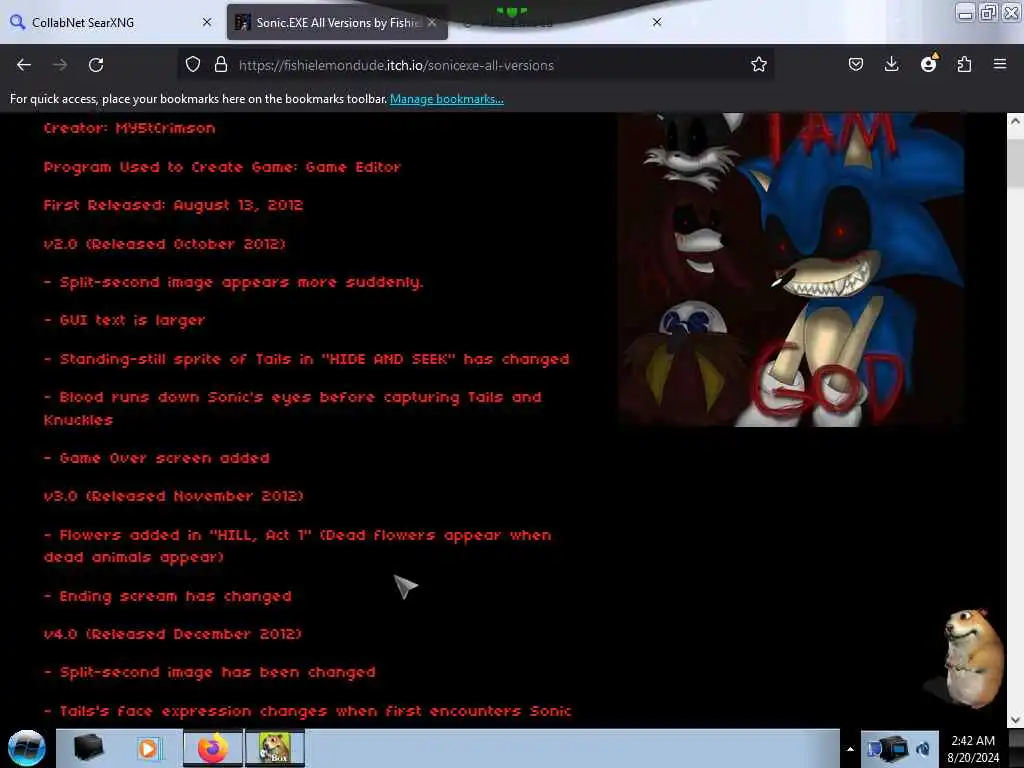Image resolution: width=1024 pixels, height=768 pixels.
Task: Click 'Blood runs down Sonic's eyes' line
Action: tap(293, 409)
